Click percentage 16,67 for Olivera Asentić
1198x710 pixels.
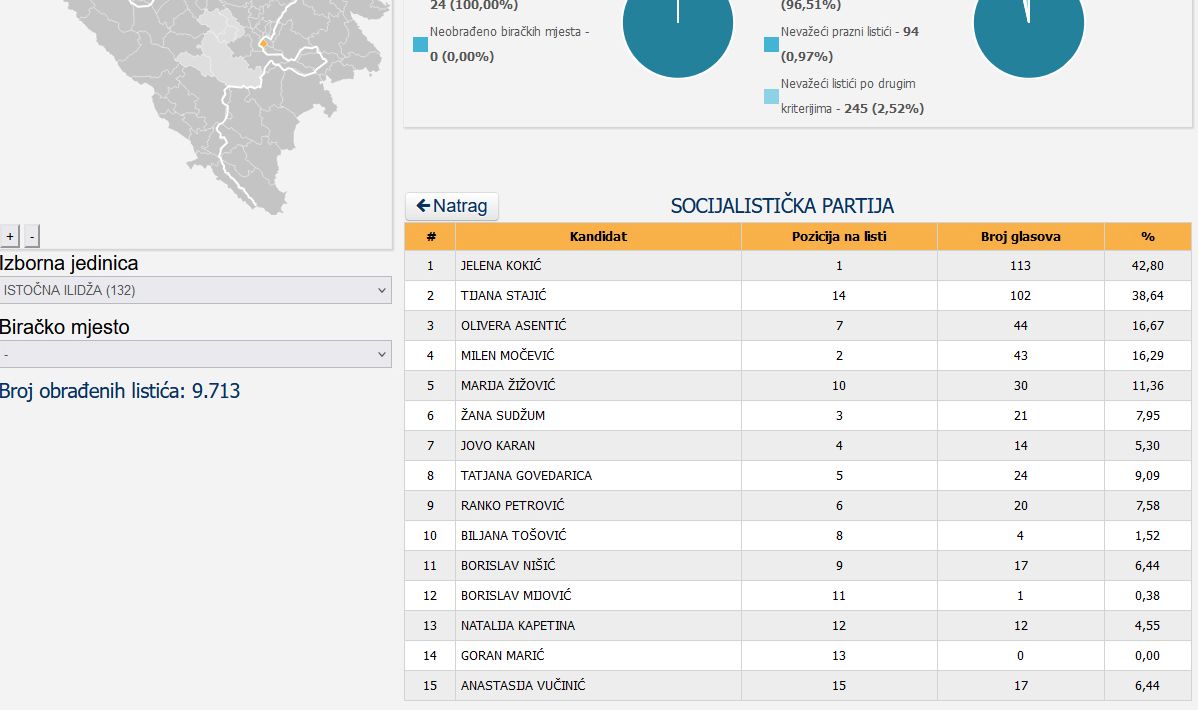(x=1148, y=326)
